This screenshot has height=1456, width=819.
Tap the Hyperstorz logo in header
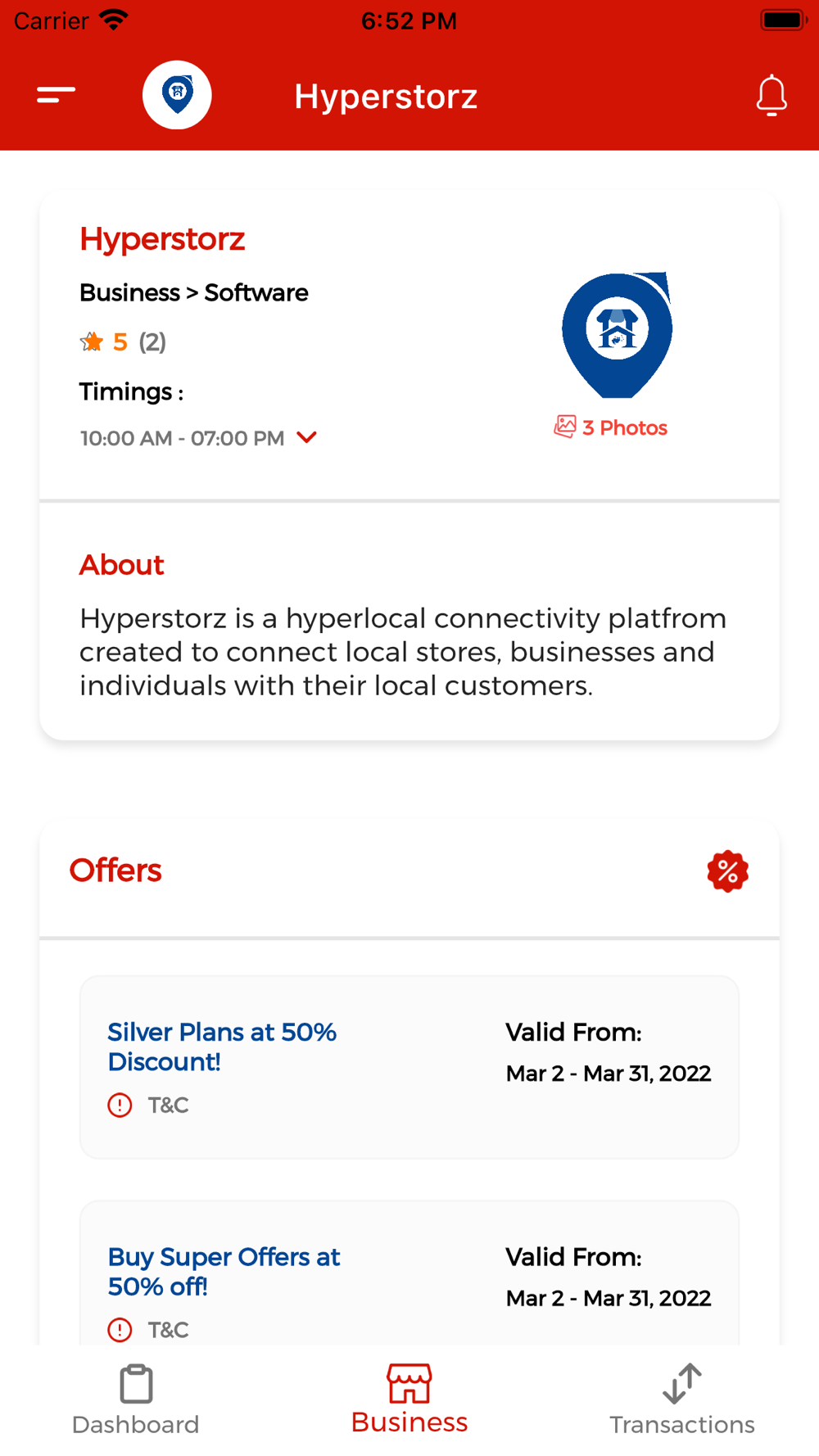tap(177, 95)
